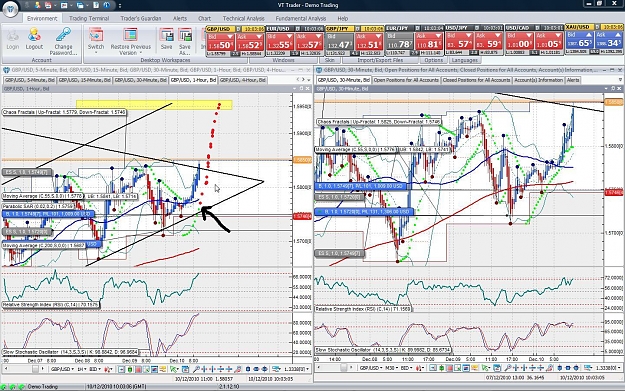Switch to GBP/USD, 15-Minute, Bid chart tab
The image size is (625, 391).
tap(85, 80)
